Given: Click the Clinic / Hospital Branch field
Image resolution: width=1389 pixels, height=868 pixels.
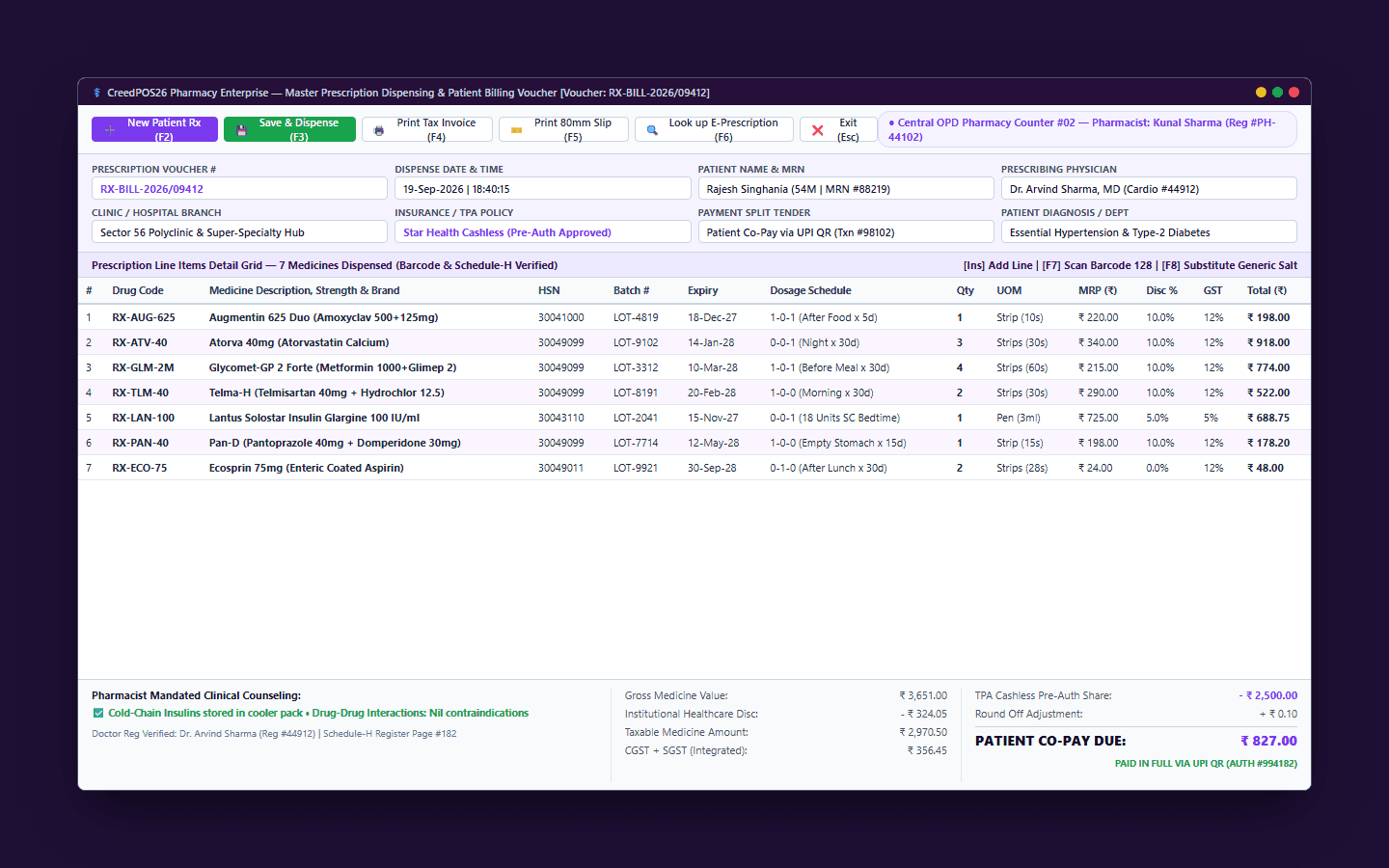Looking at the screenshot, I should [239, 232].
